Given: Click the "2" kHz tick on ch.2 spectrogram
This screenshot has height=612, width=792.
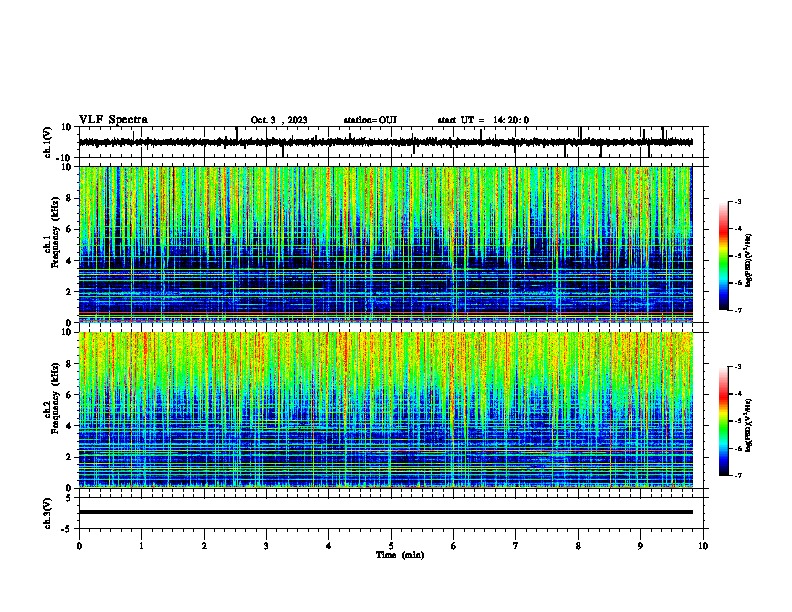Looking at the screenshot, I should tap(70, 457).
